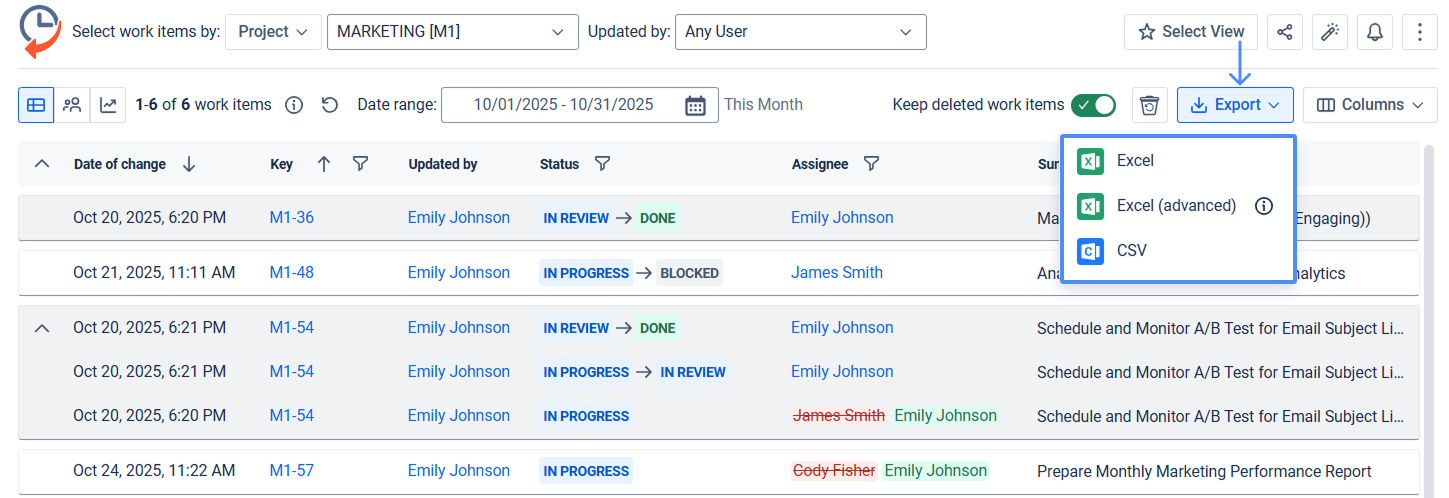
Task: Switch to chart view icon
Action: click(108, 105)
